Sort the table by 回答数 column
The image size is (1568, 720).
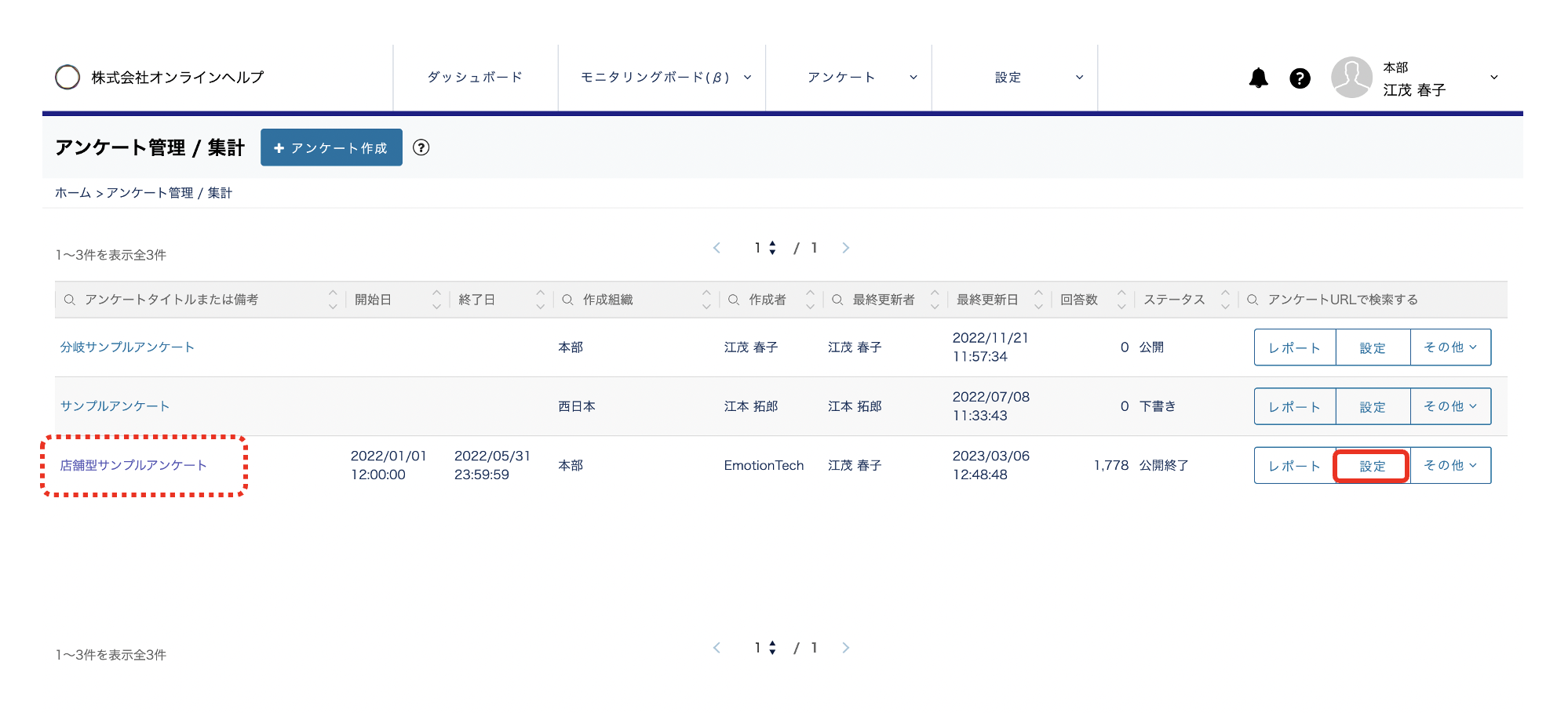[1121, 300]
